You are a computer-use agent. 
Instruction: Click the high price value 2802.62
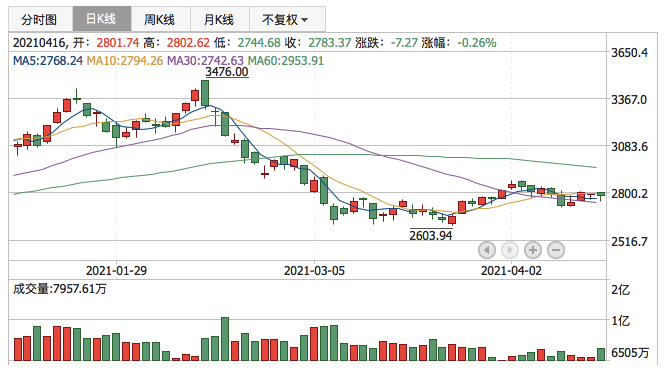(x=188, y=43)
